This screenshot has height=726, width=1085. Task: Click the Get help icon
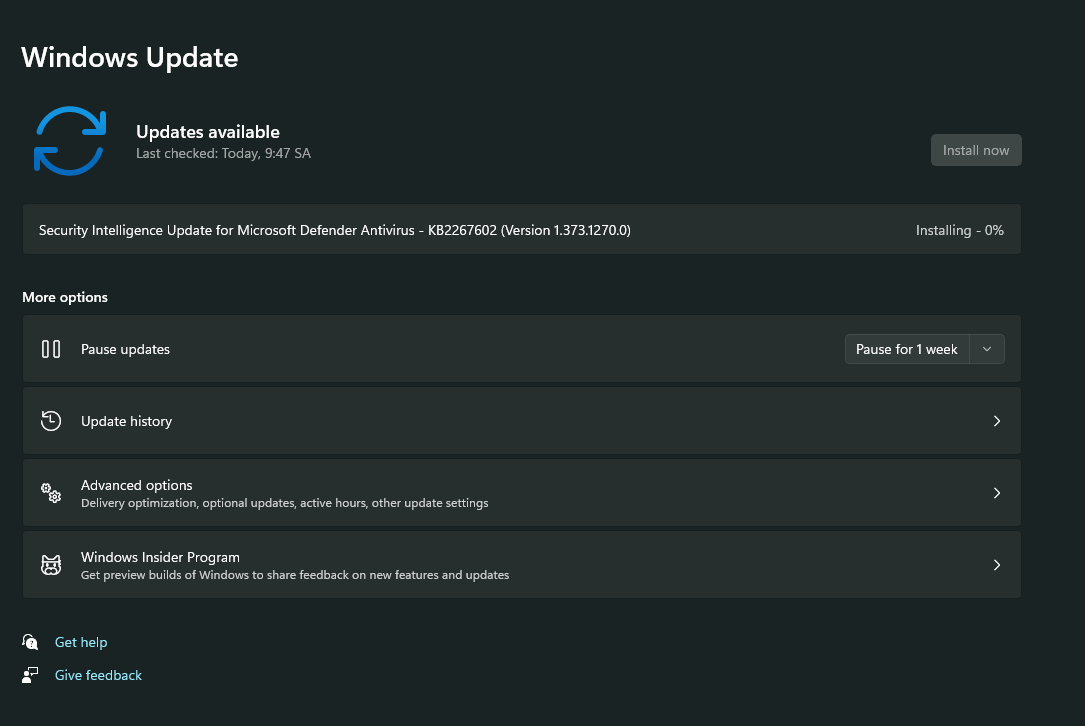point(30,642)
